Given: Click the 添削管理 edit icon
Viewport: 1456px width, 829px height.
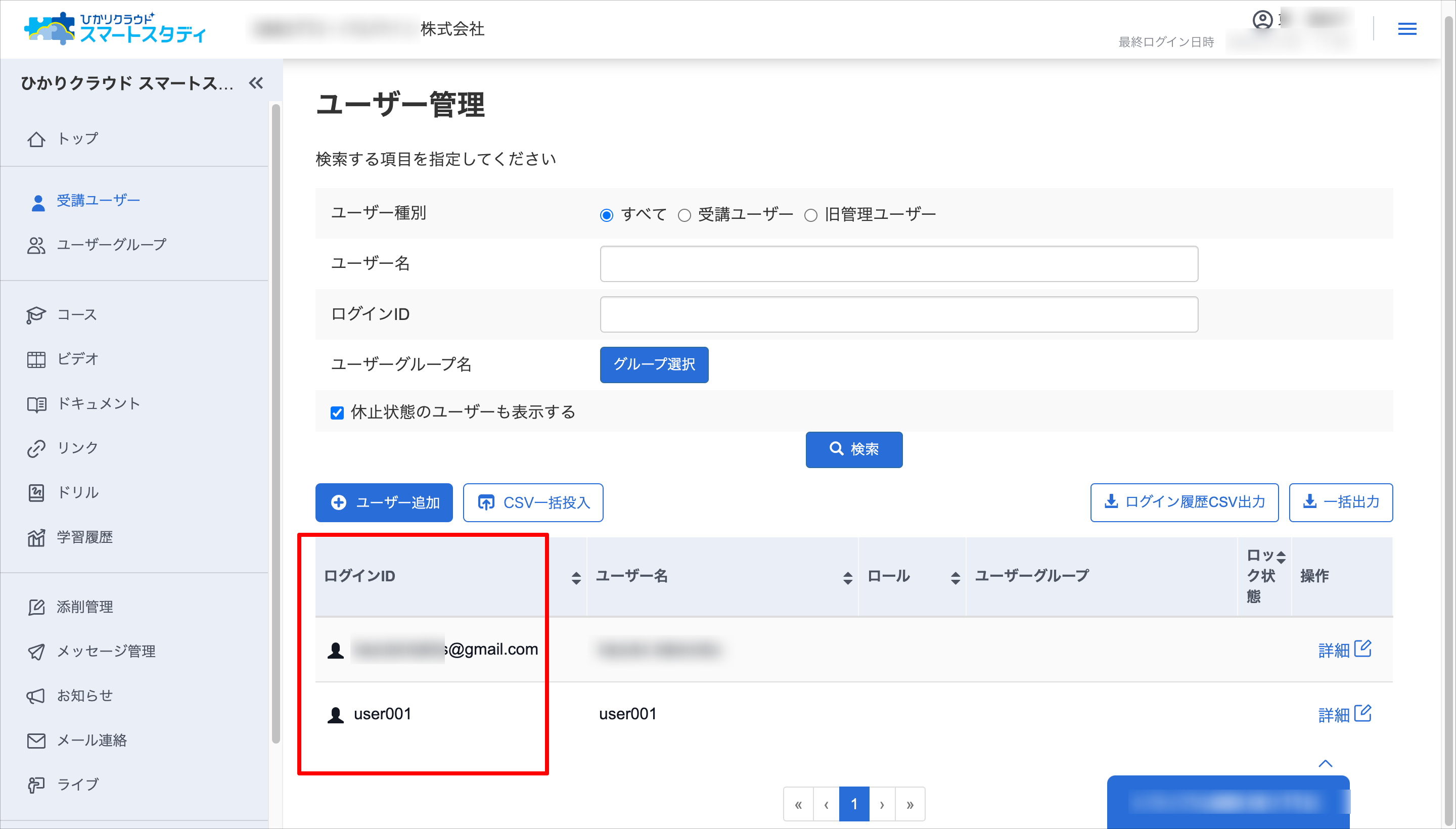Looking at the screenshot, I should (36, 607).
